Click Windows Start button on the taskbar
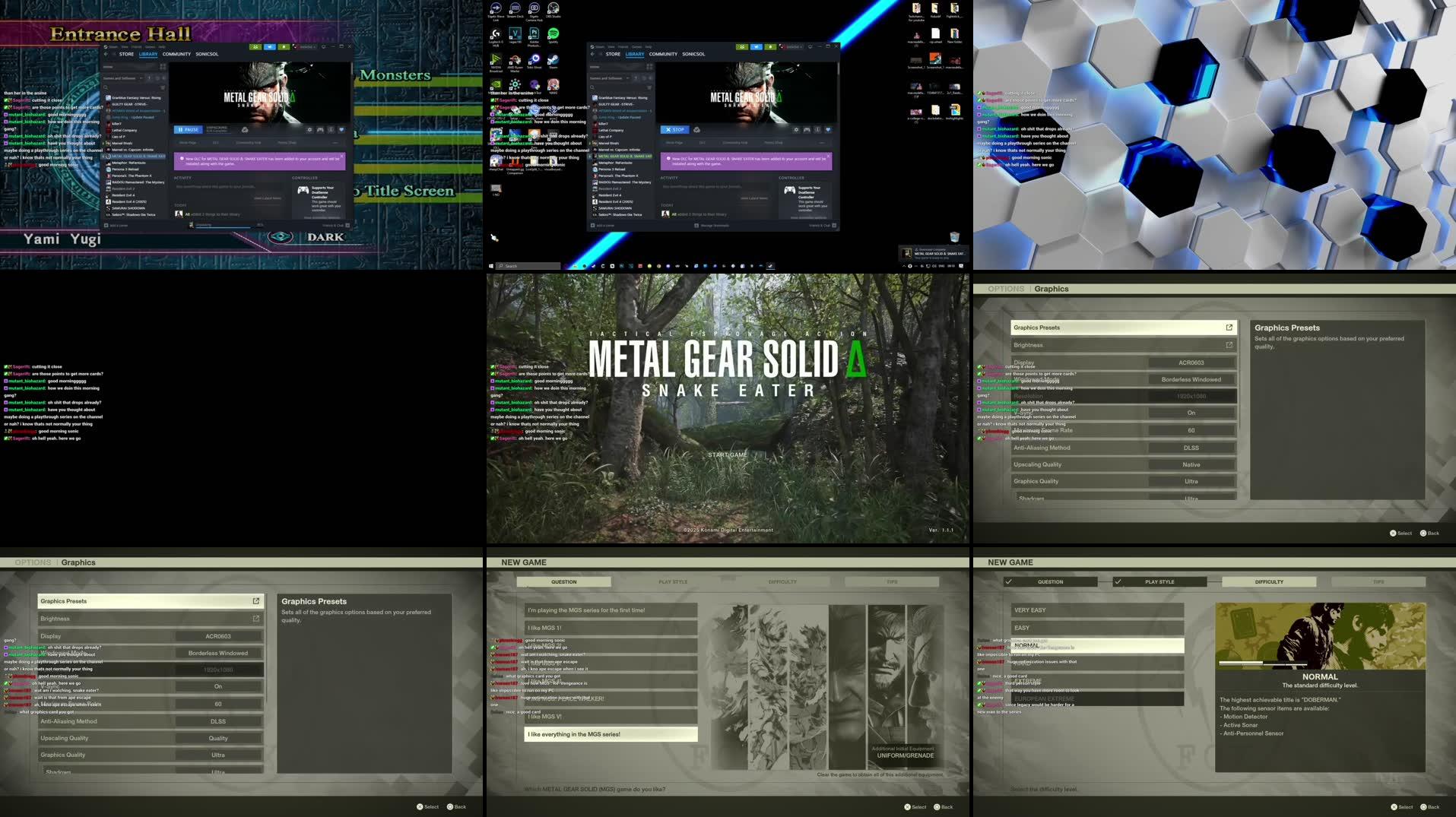This screenshot has height=817, width=1456. (x=490, y=266)
